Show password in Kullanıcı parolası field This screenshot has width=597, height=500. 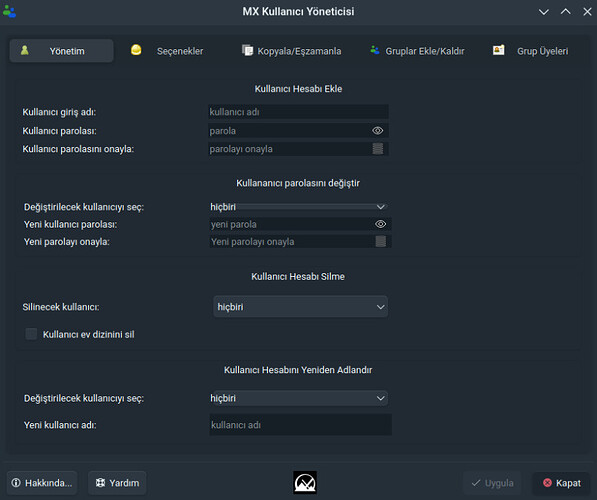pos(377,131)
